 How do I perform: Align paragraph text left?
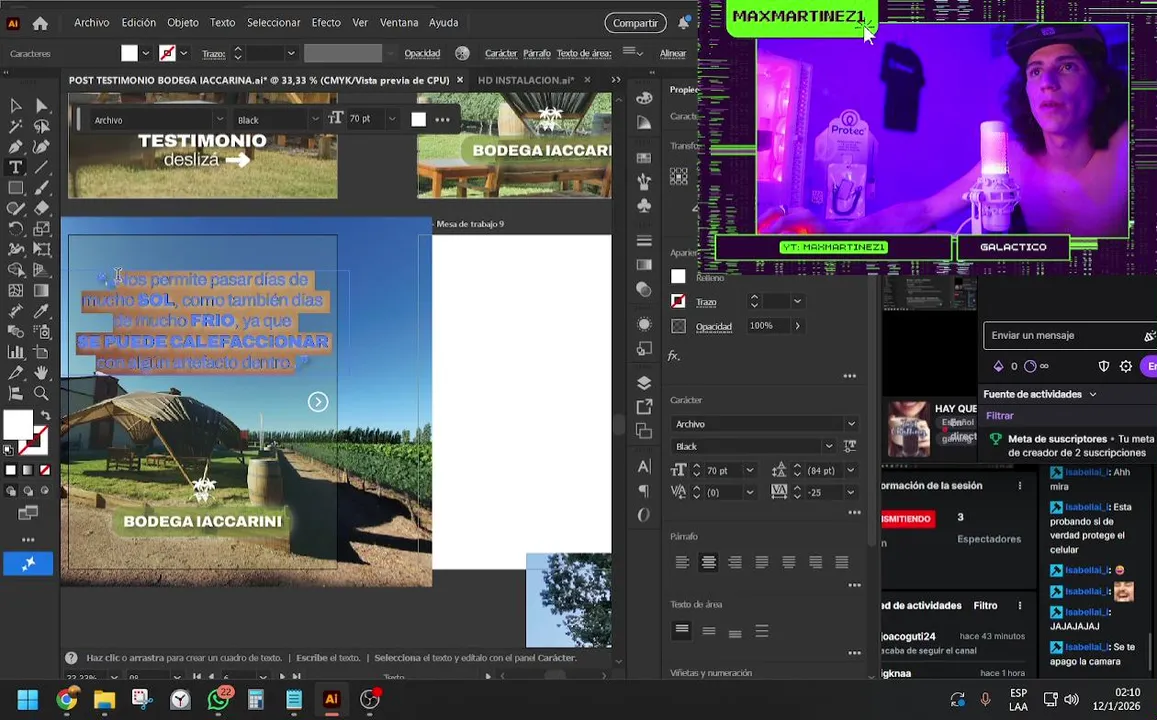682,562
